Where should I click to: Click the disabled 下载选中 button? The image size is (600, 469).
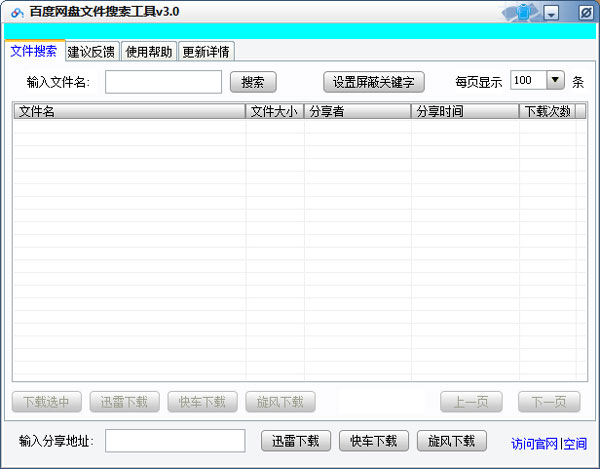(47, 402)
